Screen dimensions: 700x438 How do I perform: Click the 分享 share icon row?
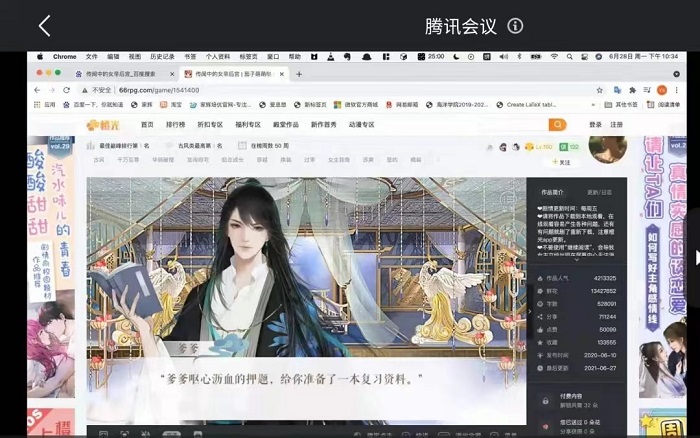click(577, 317)
